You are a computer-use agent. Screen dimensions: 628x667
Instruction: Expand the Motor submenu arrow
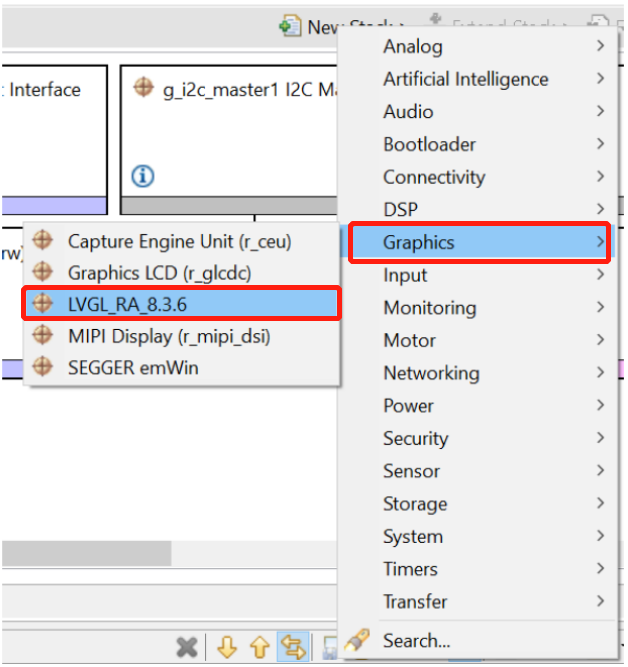point(600,339)
